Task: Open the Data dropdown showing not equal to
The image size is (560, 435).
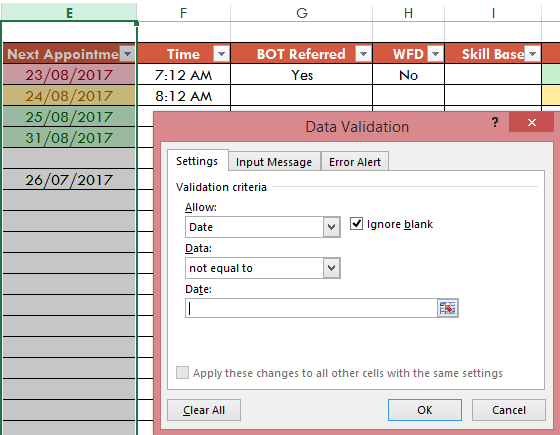Action: tap(262, 268)
